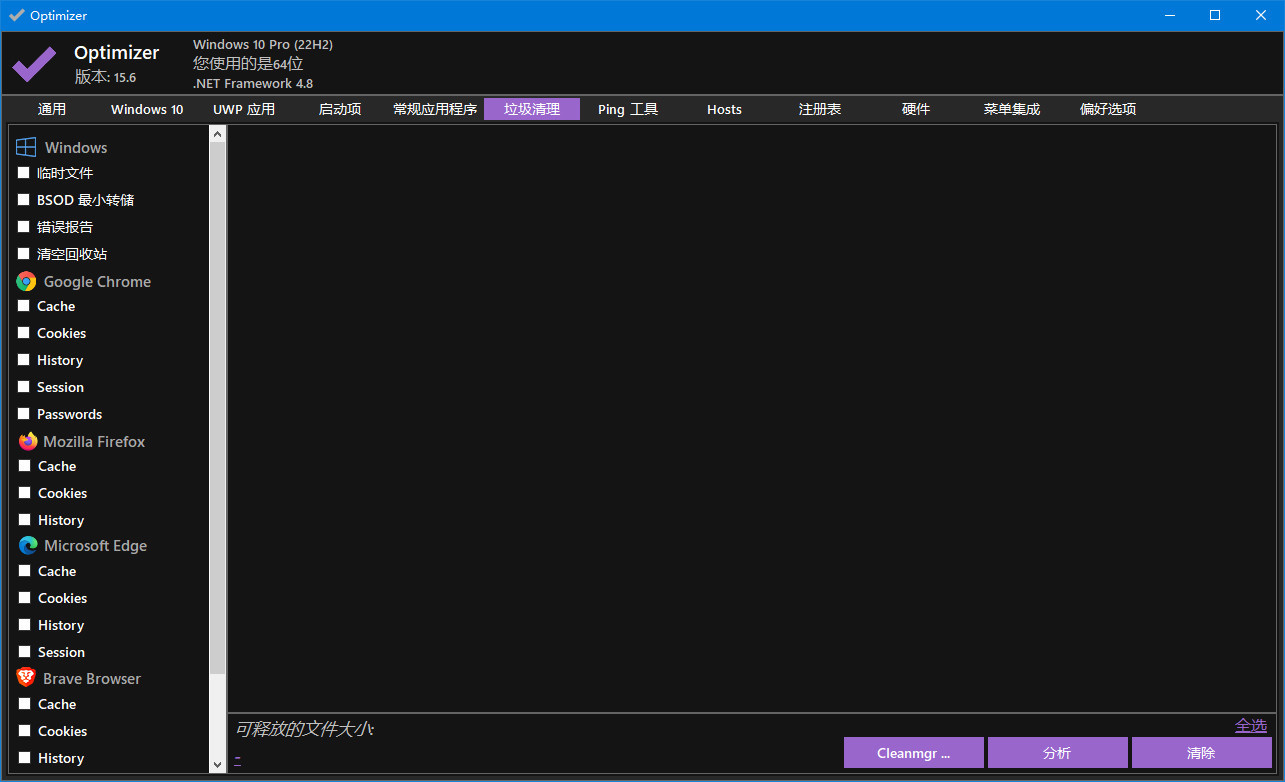Click the Google Chrome icon
The image size is (1285, 782).
pos(26,282)
